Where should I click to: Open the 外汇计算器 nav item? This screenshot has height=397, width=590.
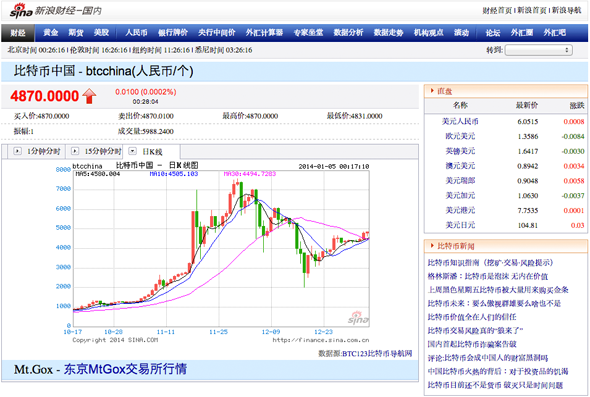tap(265, 33)
